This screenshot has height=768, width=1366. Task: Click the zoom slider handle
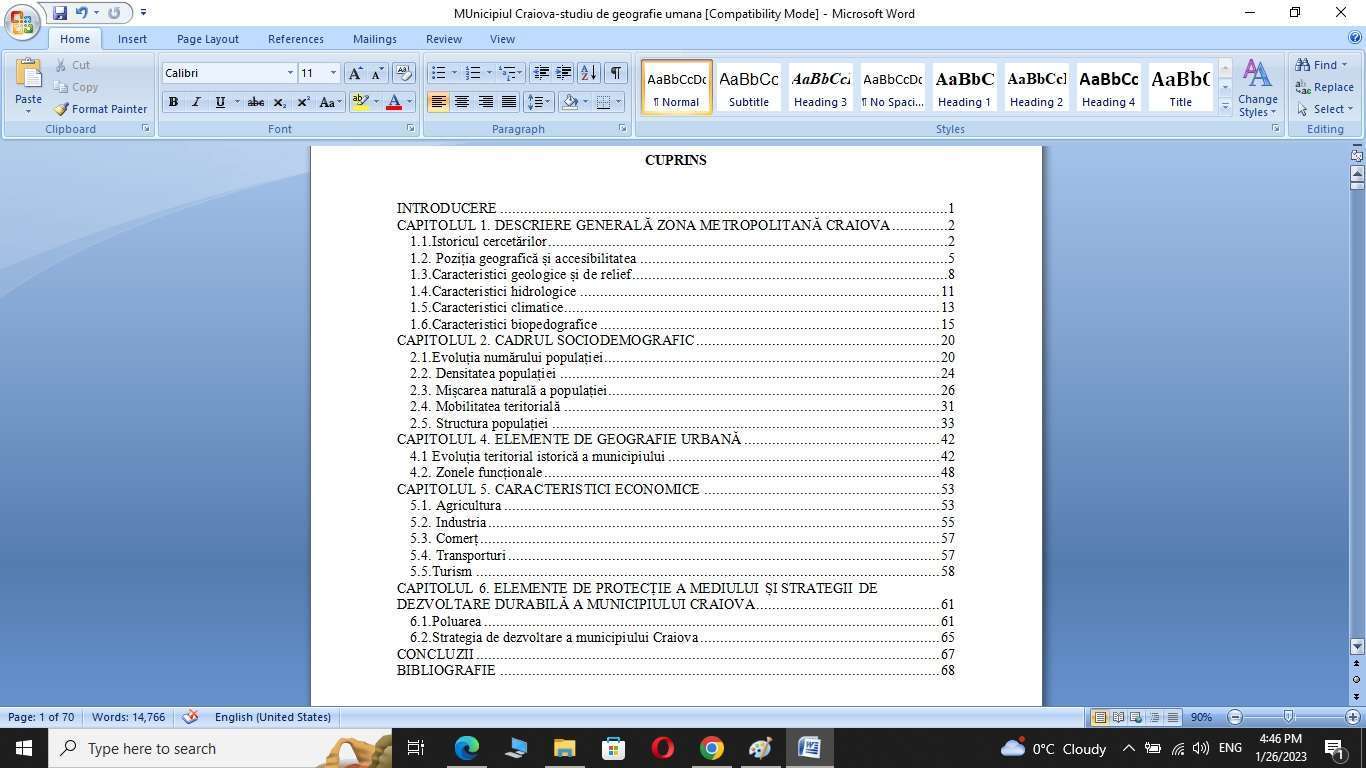(x=1288, y=717)
